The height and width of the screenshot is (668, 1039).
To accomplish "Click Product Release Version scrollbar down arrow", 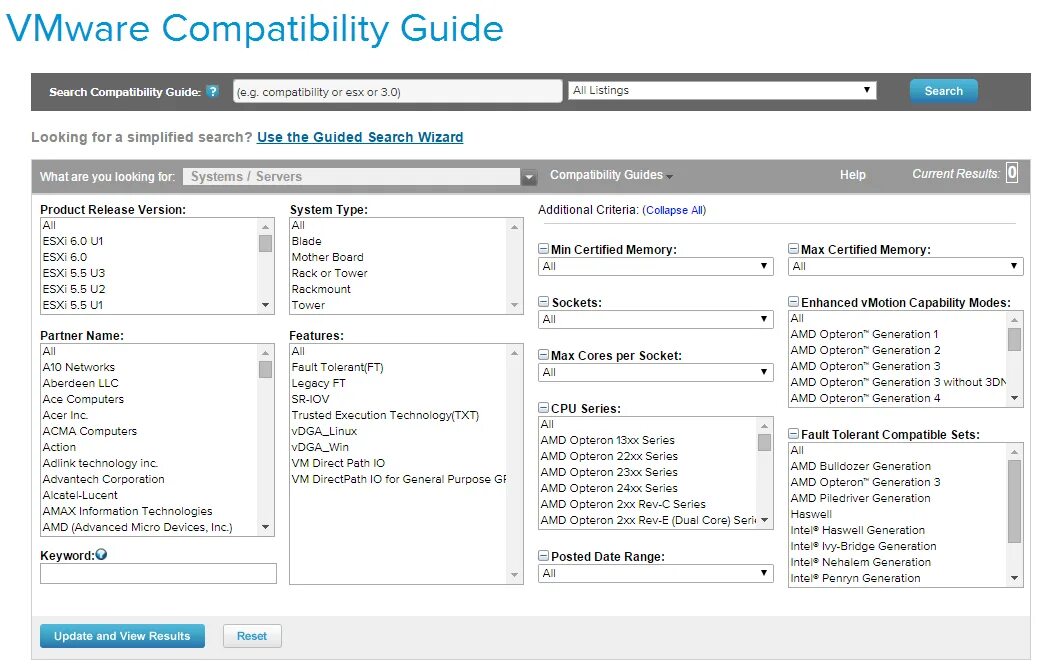I will (x=266, y=306).
